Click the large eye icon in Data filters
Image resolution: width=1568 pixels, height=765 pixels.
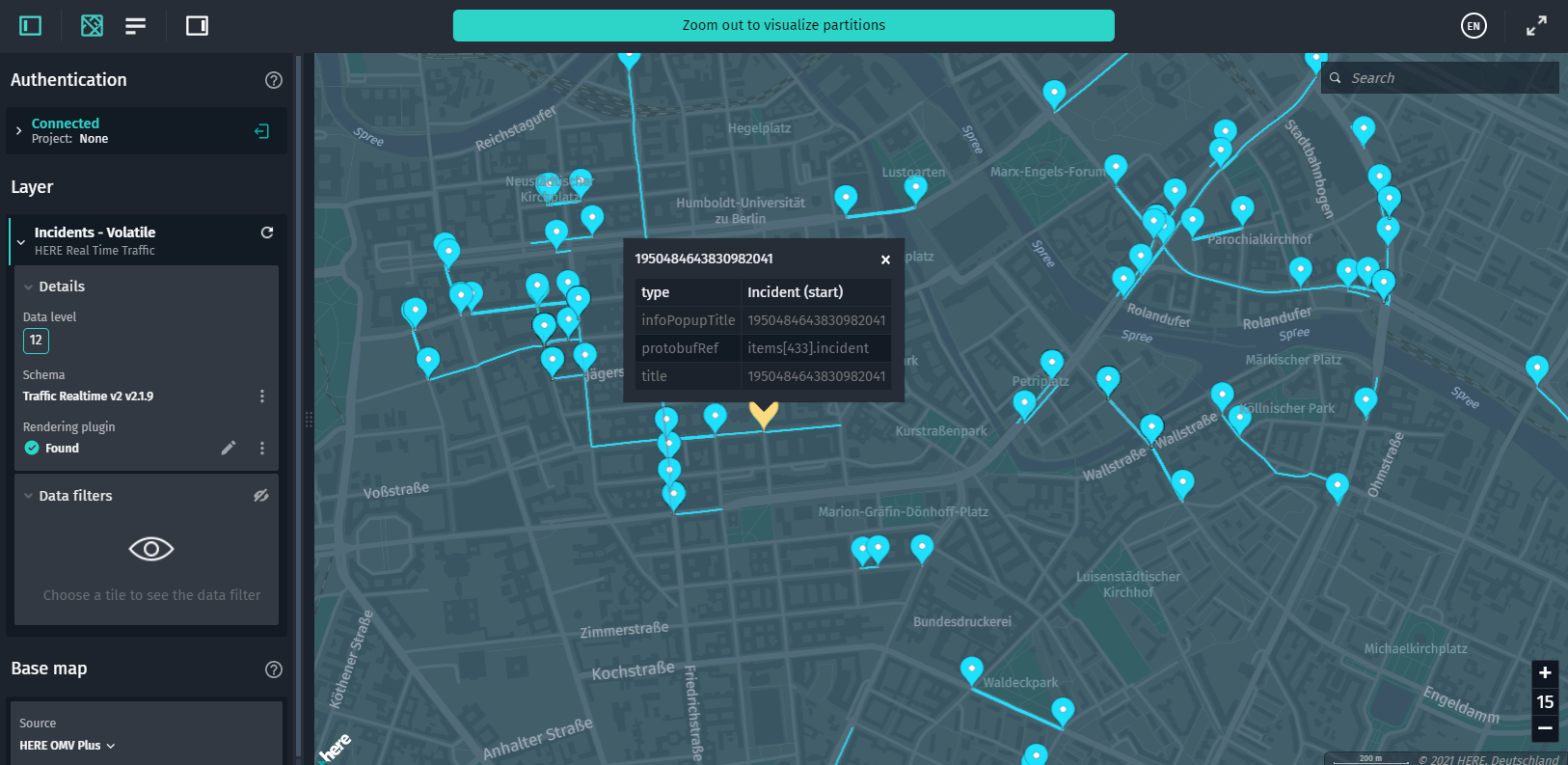coord(151,549)
